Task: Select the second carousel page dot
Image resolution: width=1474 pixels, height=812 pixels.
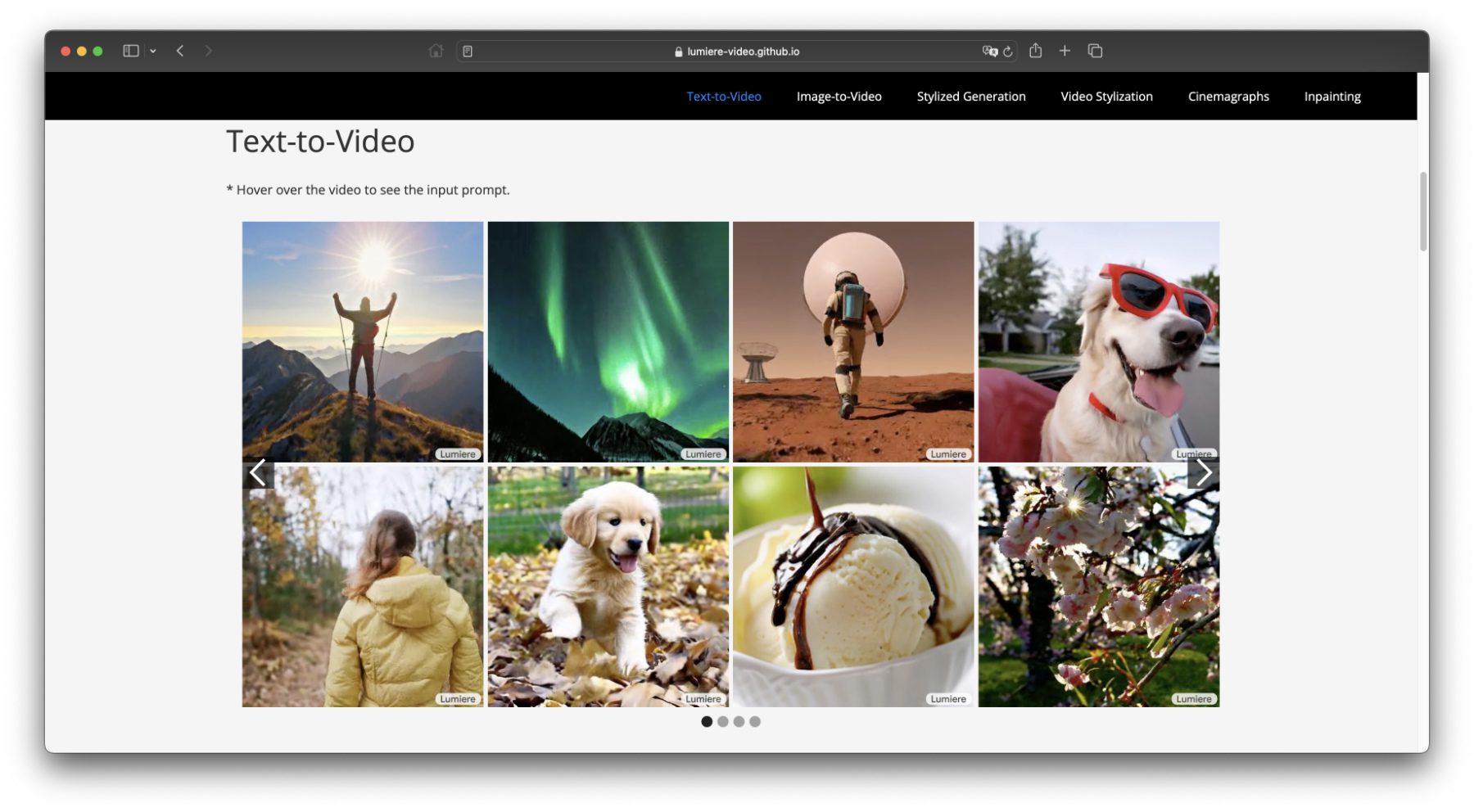Action: tap(722, 721)
